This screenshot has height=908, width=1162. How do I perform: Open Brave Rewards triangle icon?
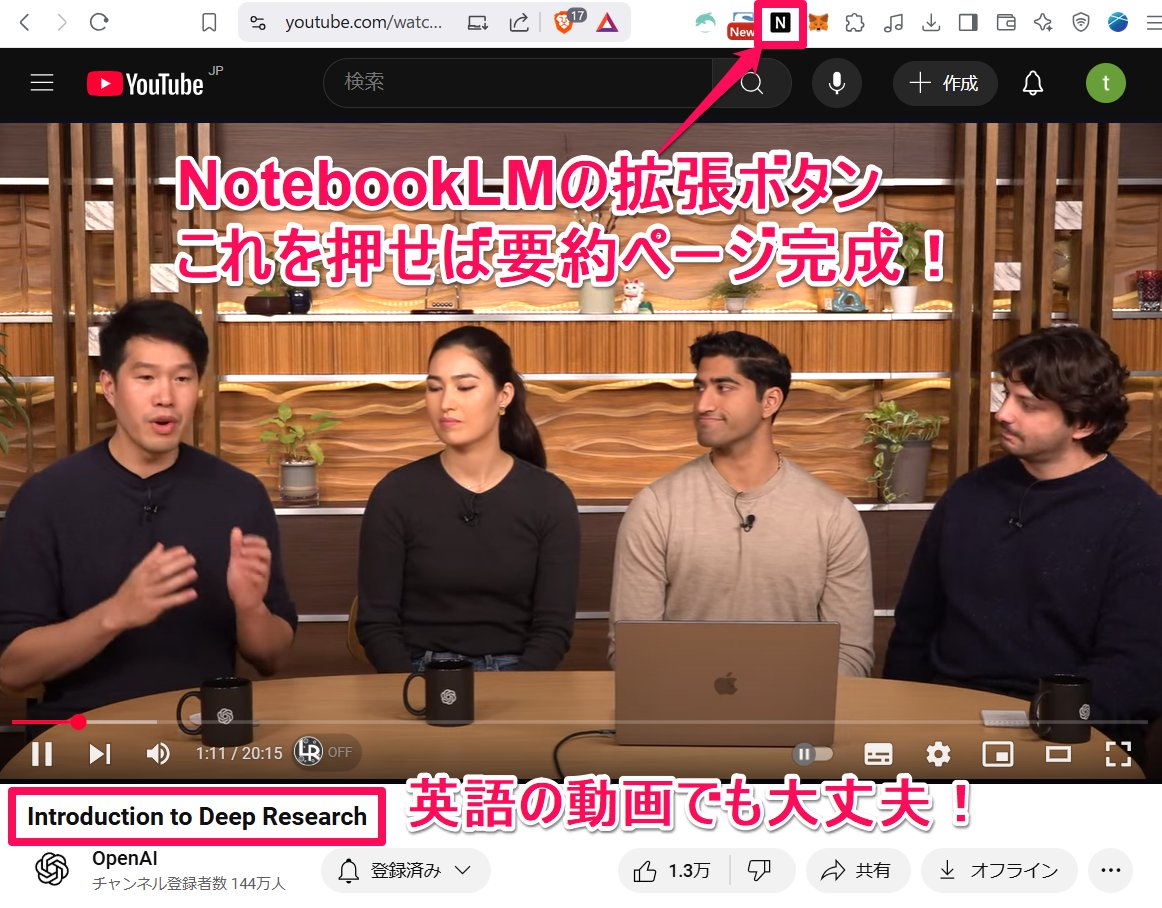click(607, 23)
